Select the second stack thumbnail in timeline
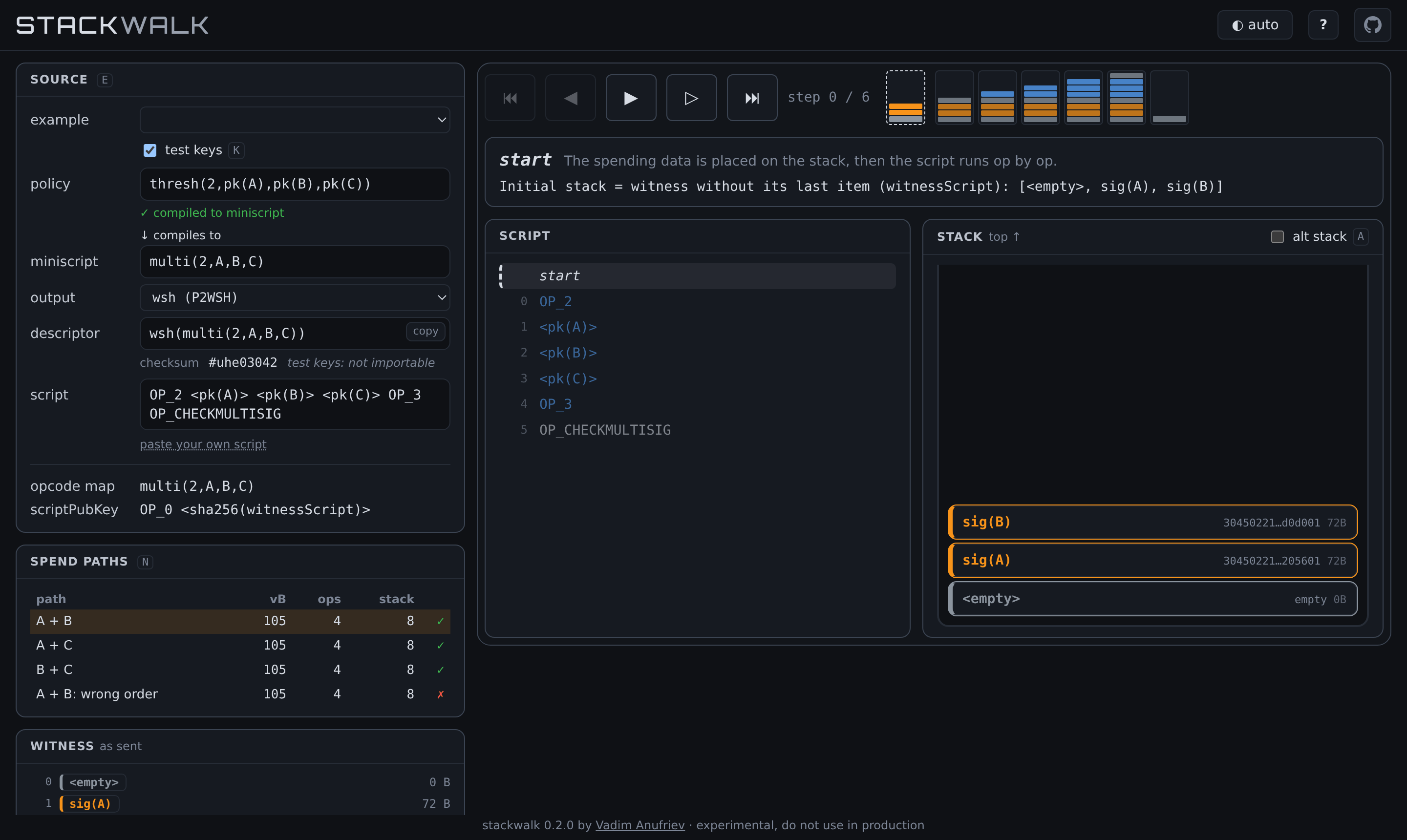1407x840 pixels. 954,97
